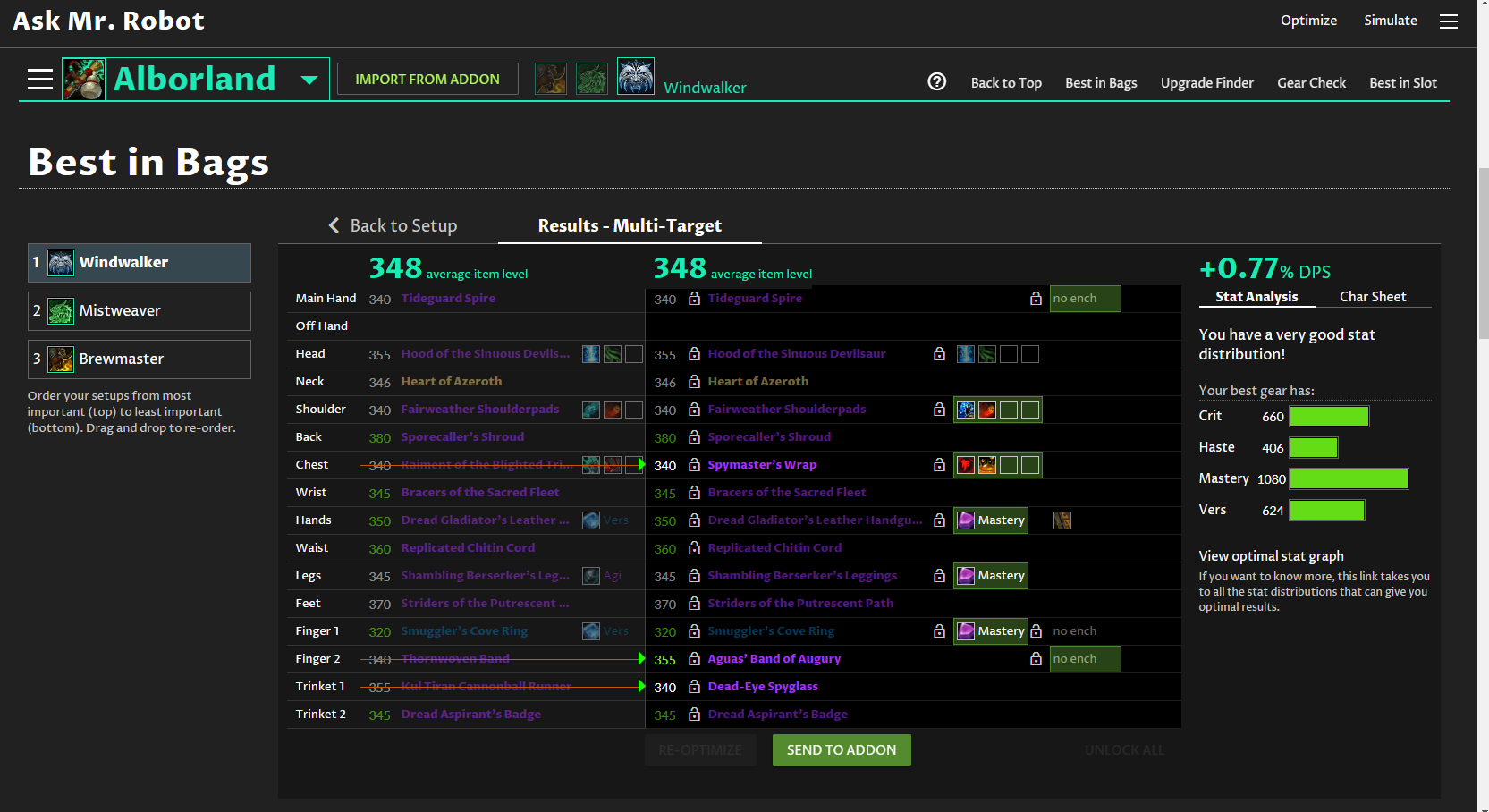Toggle the lock on Bracers of the Sacred Fleet
Screen dimensions: 1489x812
(694, 493)
